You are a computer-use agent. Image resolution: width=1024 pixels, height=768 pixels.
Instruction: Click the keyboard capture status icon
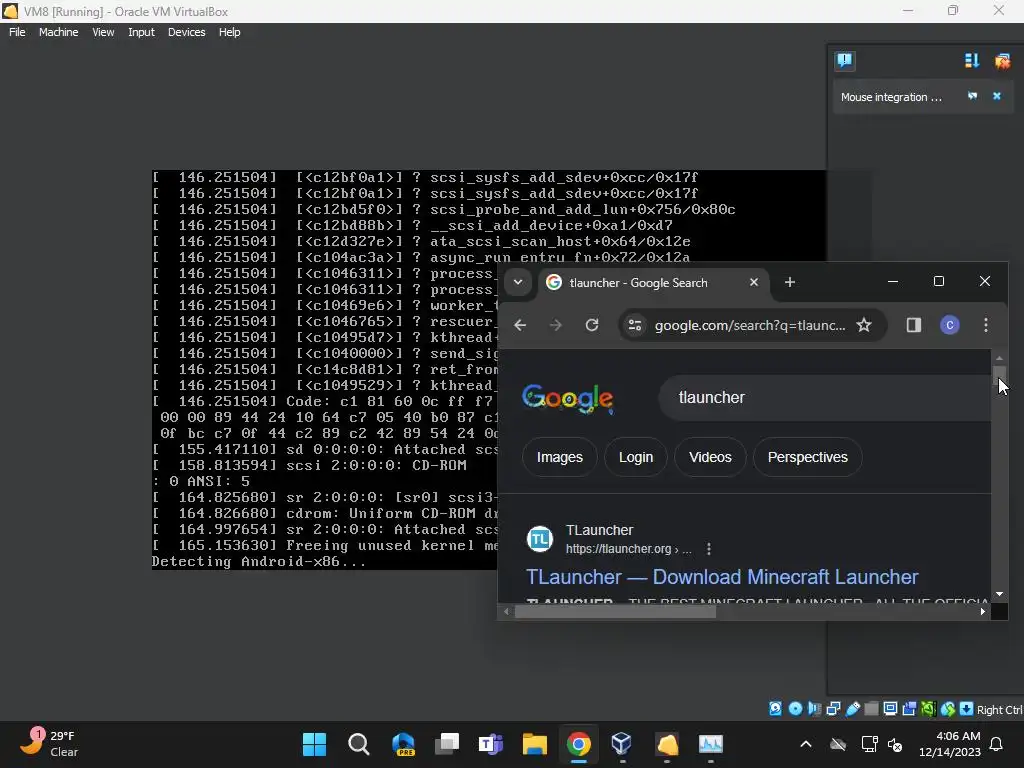click(x=967, y=709)
